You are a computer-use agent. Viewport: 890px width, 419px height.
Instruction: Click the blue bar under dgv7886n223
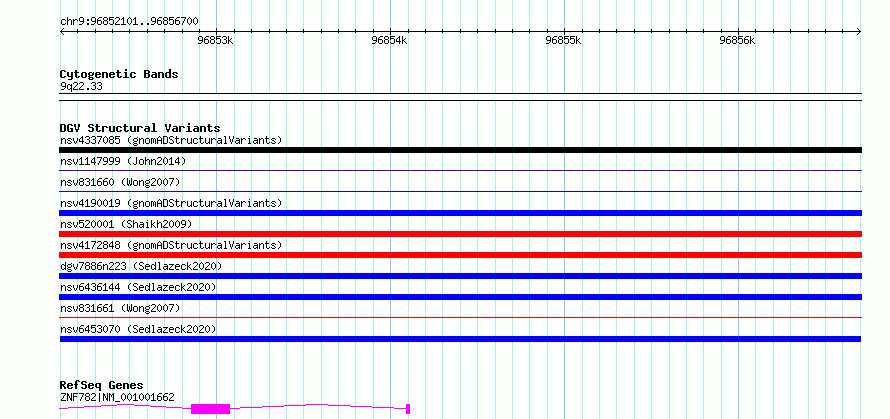click(x=460, y=276)
